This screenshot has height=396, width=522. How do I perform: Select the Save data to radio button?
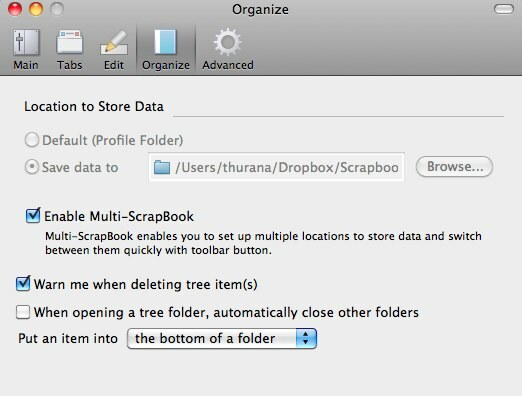(32, 167)
